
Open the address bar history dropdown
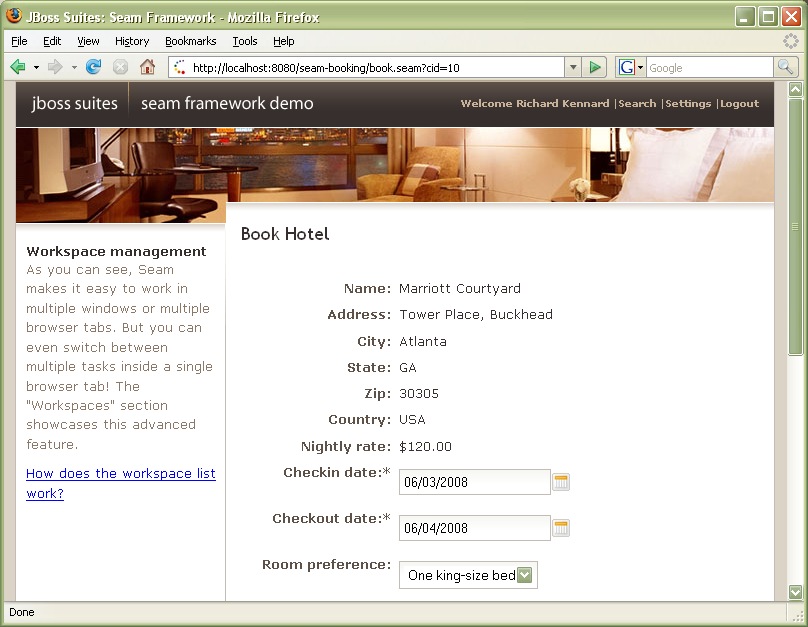click(x=572, y=67)
